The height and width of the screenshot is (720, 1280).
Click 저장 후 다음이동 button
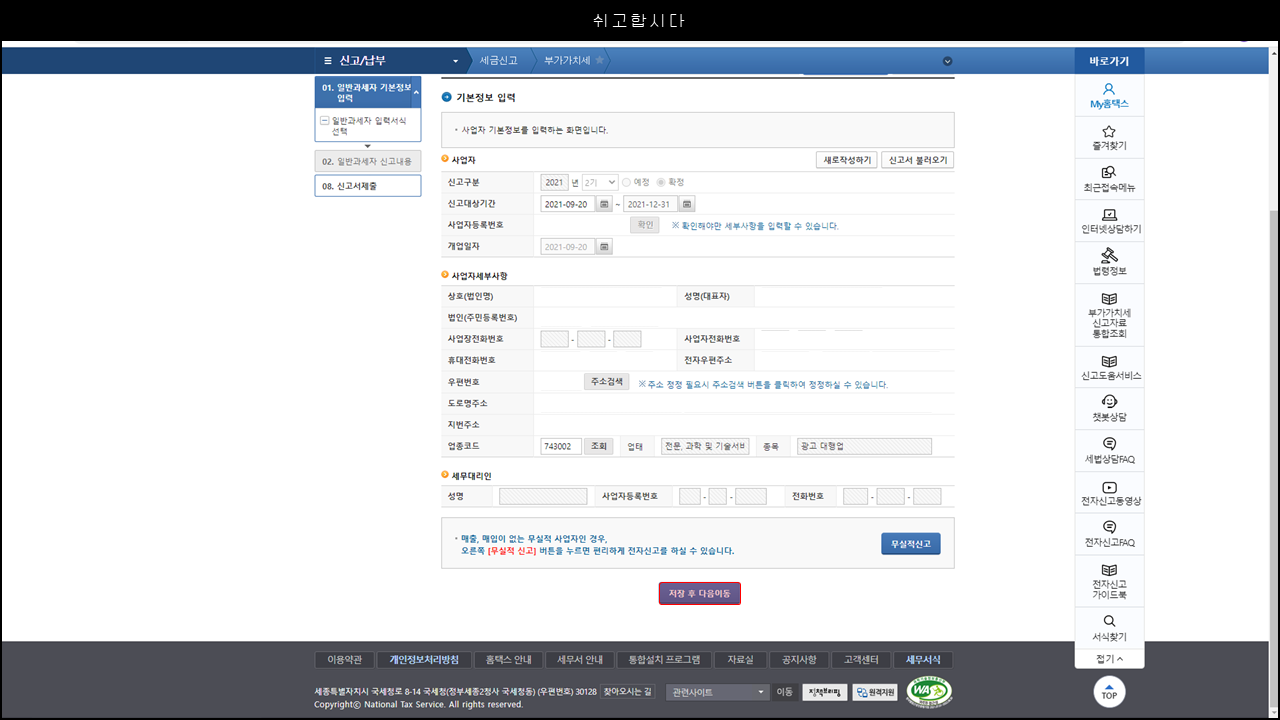click(699, 593)
